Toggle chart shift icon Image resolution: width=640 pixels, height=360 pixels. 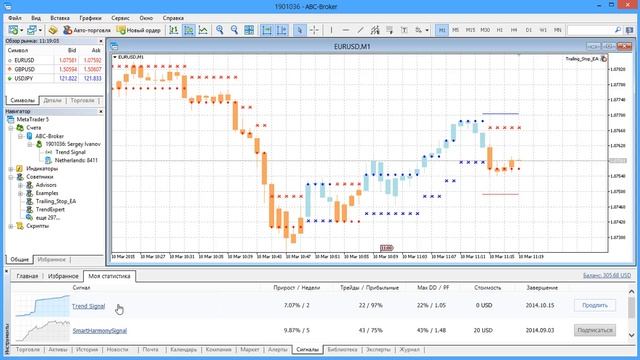pyautogui.click(x=282, y=30)
